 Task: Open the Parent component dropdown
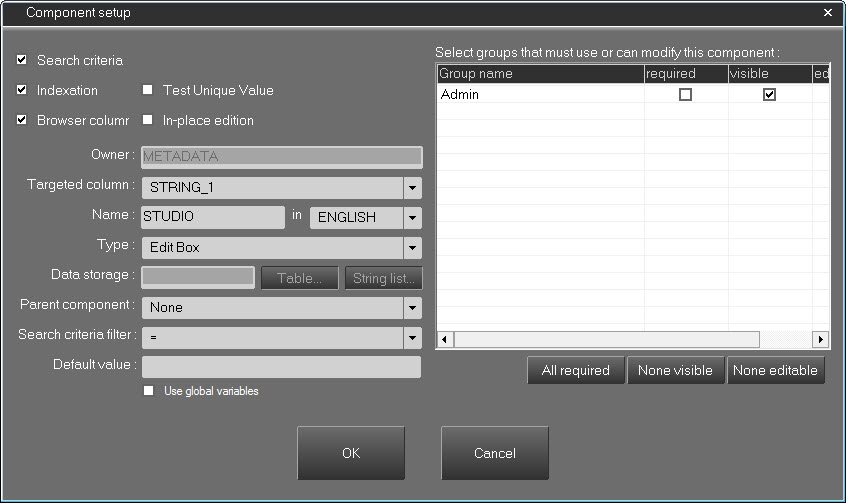pos(412,308)
